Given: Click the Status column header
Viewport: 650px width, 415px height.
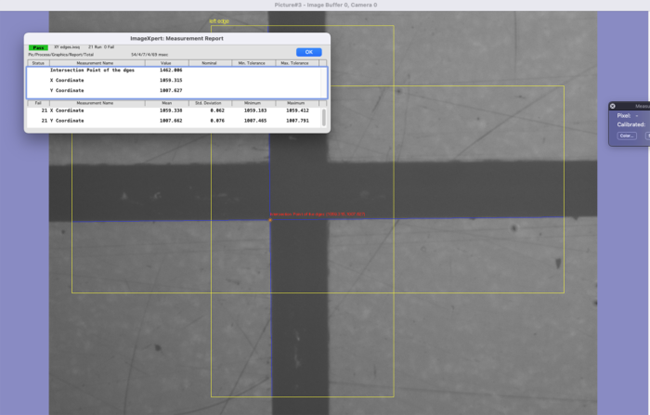Looking at the screenshot, I should click(x=38, y=63).
